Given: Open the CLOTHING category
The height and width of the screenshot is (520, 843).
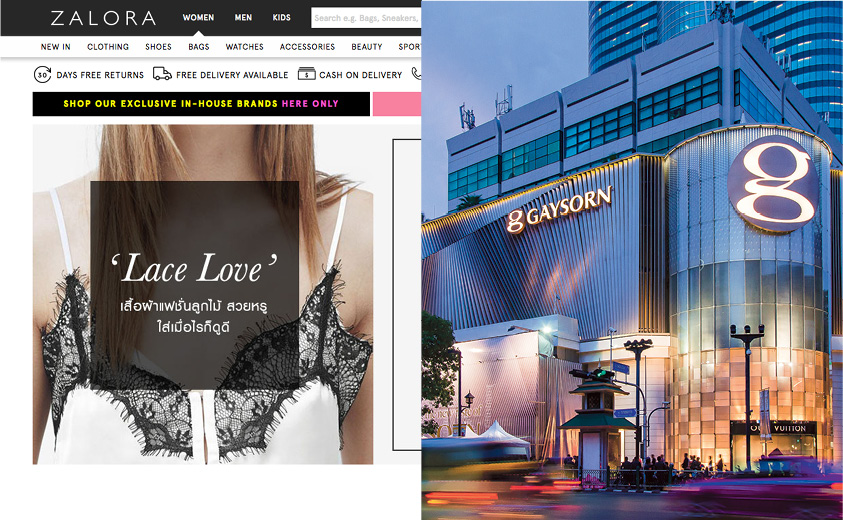Looking at the screenshot, I should point(108,47).
